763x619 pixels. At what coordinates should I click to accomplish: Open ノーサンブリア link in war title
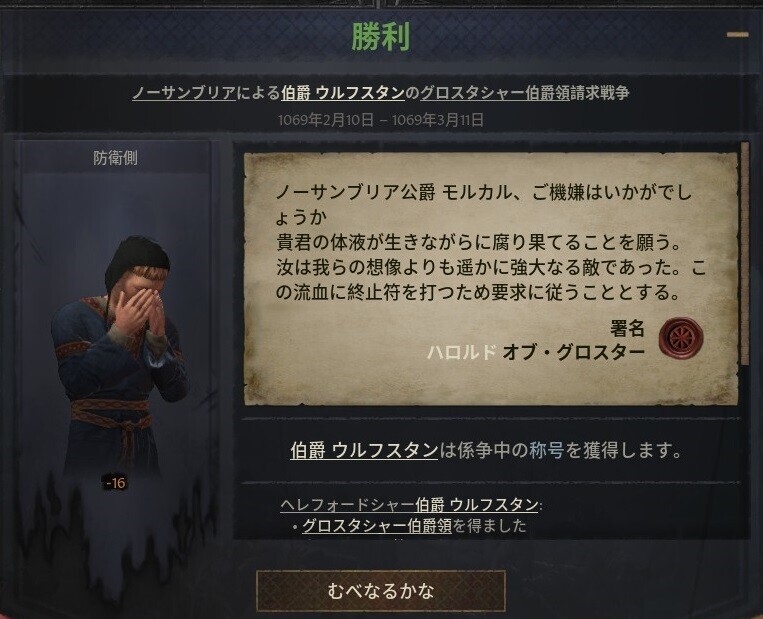184,92
